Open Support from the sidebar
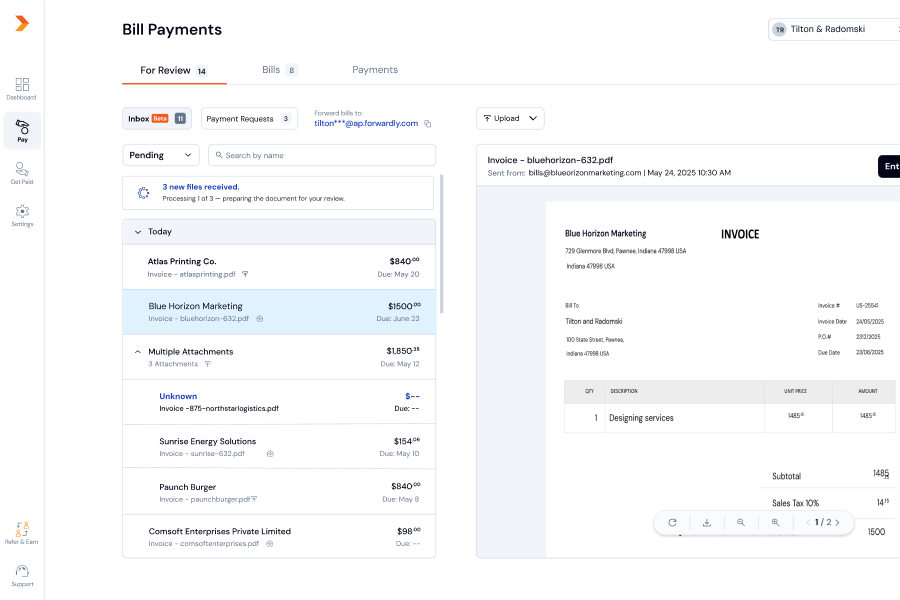This screenshot has height=600, width=900. tap(21, 574)
